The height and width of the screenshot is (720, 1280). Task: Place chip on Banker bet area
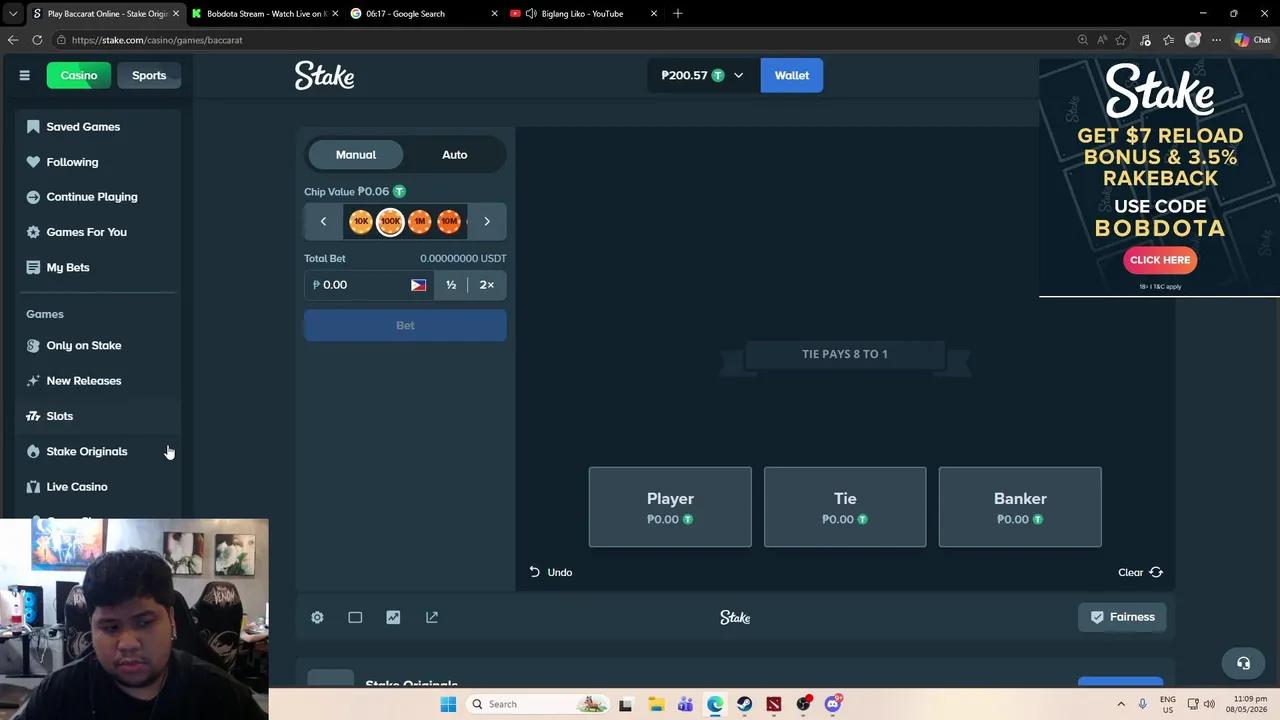[1020, 507]
